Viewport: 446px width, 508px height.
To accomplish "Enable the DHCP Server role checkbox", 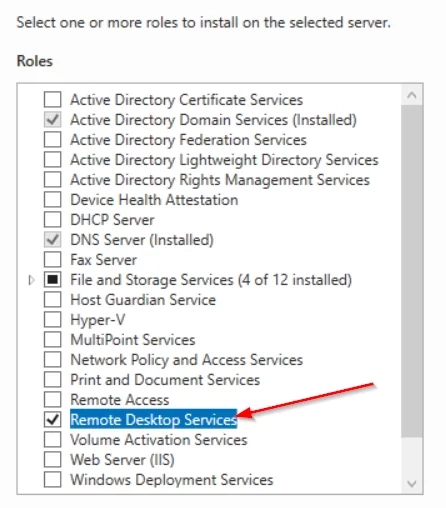I will click(52, 220).
